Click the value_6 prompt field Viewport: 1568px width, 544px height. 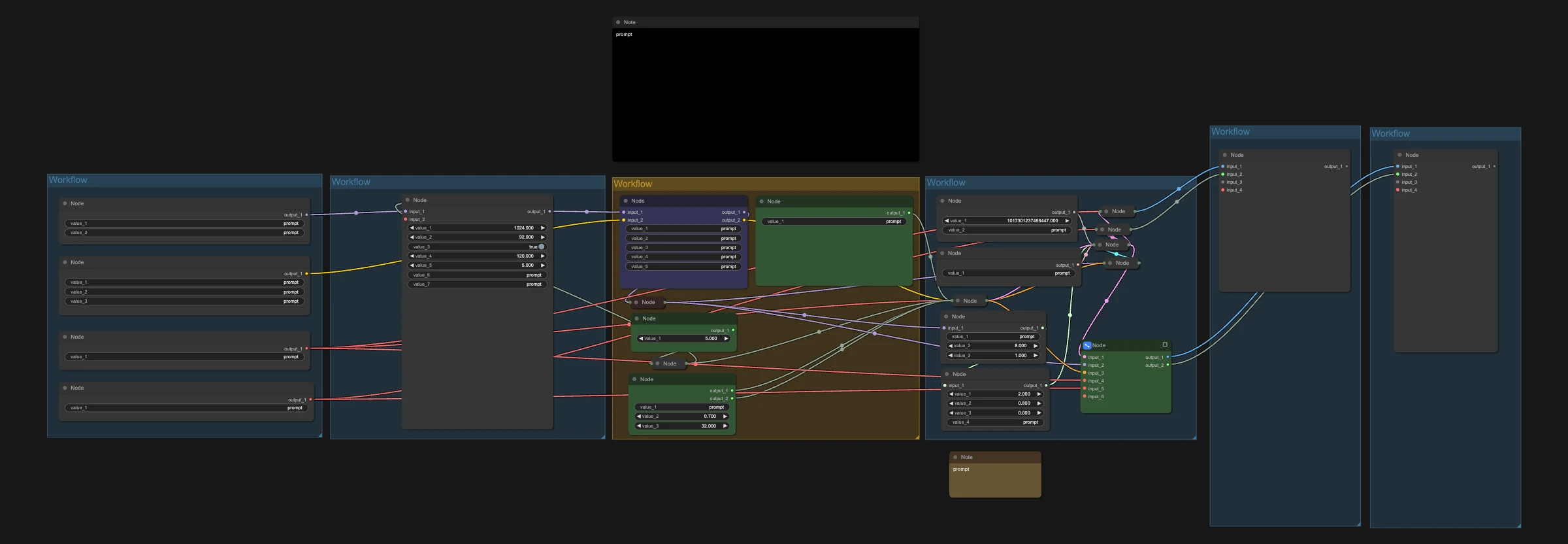[x=477, y=275]
